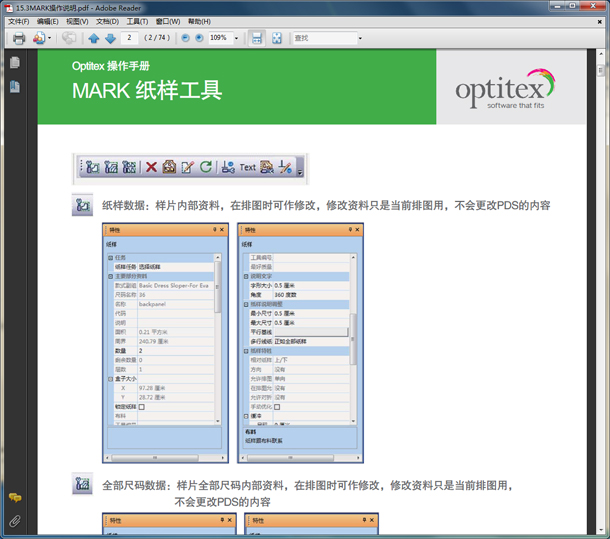Click the last percent-like icon in Optitex toolbar

[x=285, y=167]
